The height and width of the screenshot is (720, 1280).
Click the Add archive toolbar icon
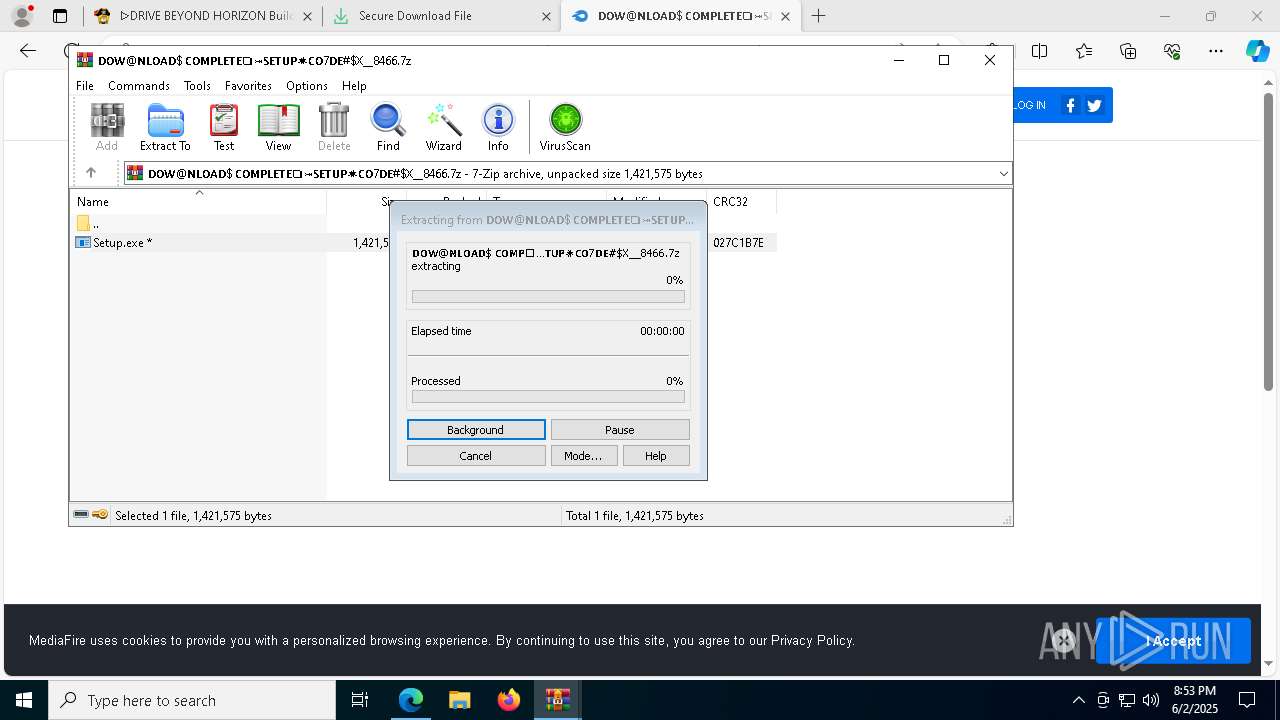coord(107,127)
